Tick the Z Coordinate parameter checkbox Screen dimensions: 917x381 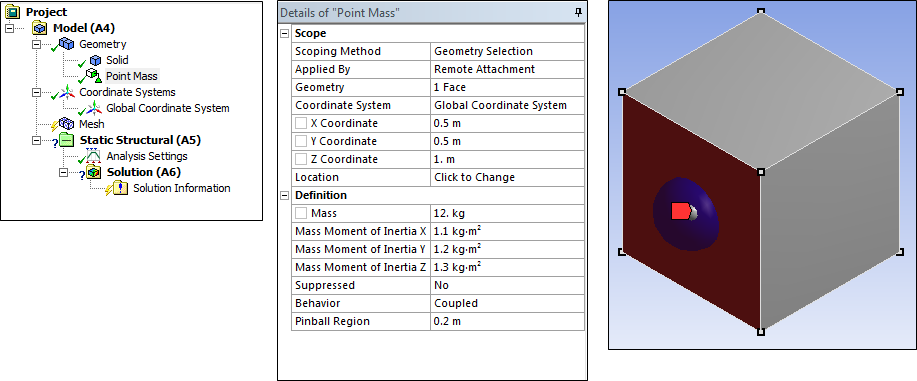(301, 159)
